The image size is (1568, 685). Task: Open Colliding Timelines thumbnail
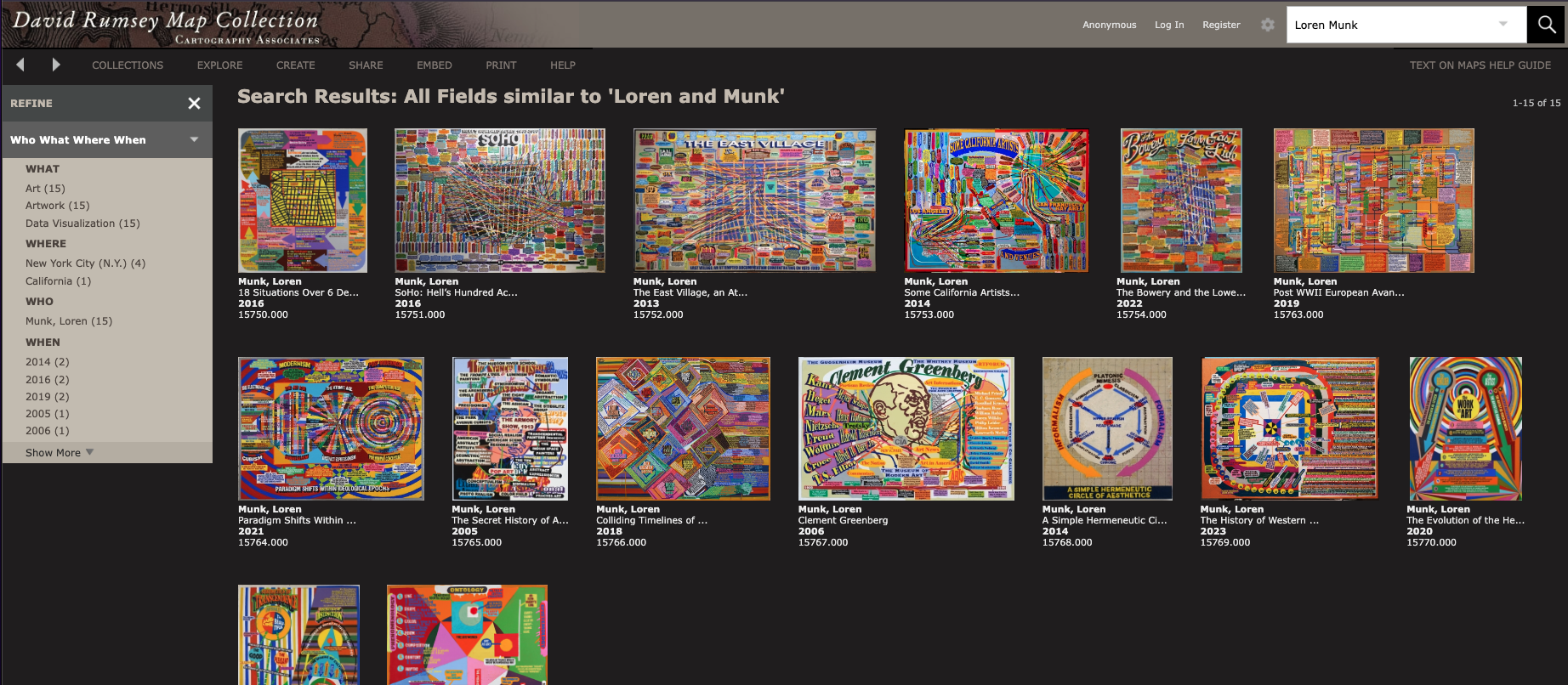coord(684,428)
